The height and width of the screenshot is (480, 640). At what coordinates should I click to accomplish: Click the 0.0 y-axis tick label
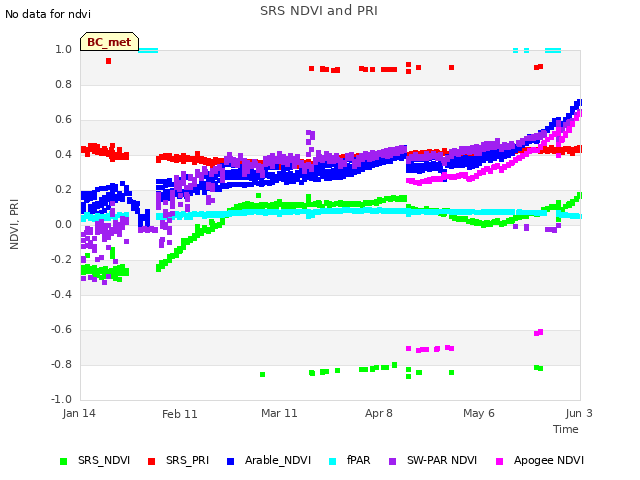[x=64, y=224]
